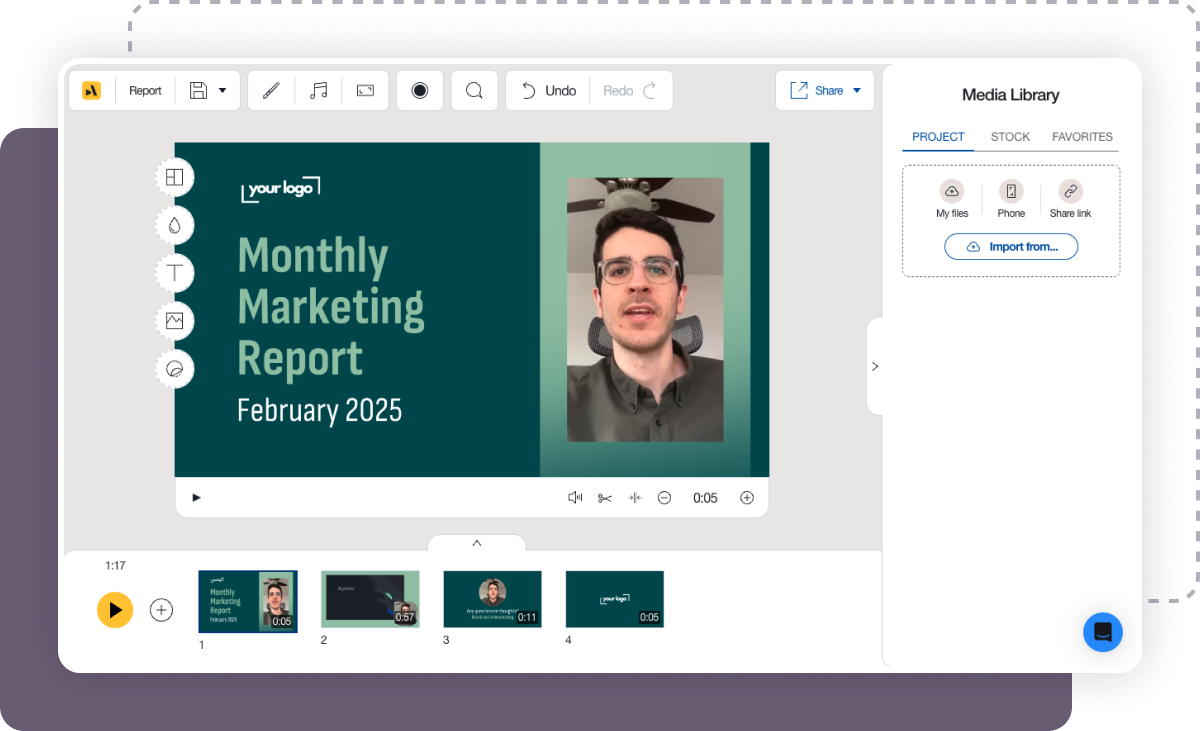The width and height of the screenshot is (1200, 731).
Task: Open the search magnifier tool
Action: coord(474,90)
